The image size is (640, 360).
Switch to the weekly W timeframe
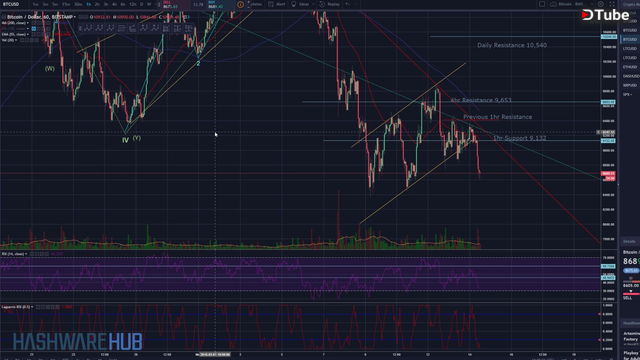click(149, 4)
